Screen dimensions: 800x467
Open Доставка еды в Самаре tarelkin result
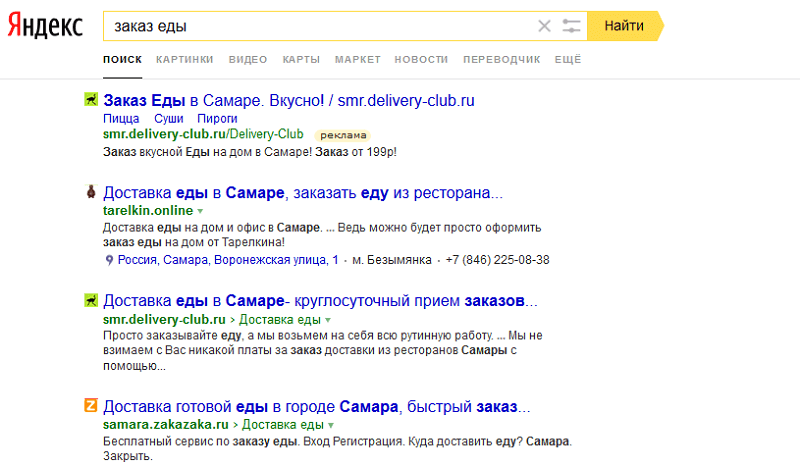302,192
